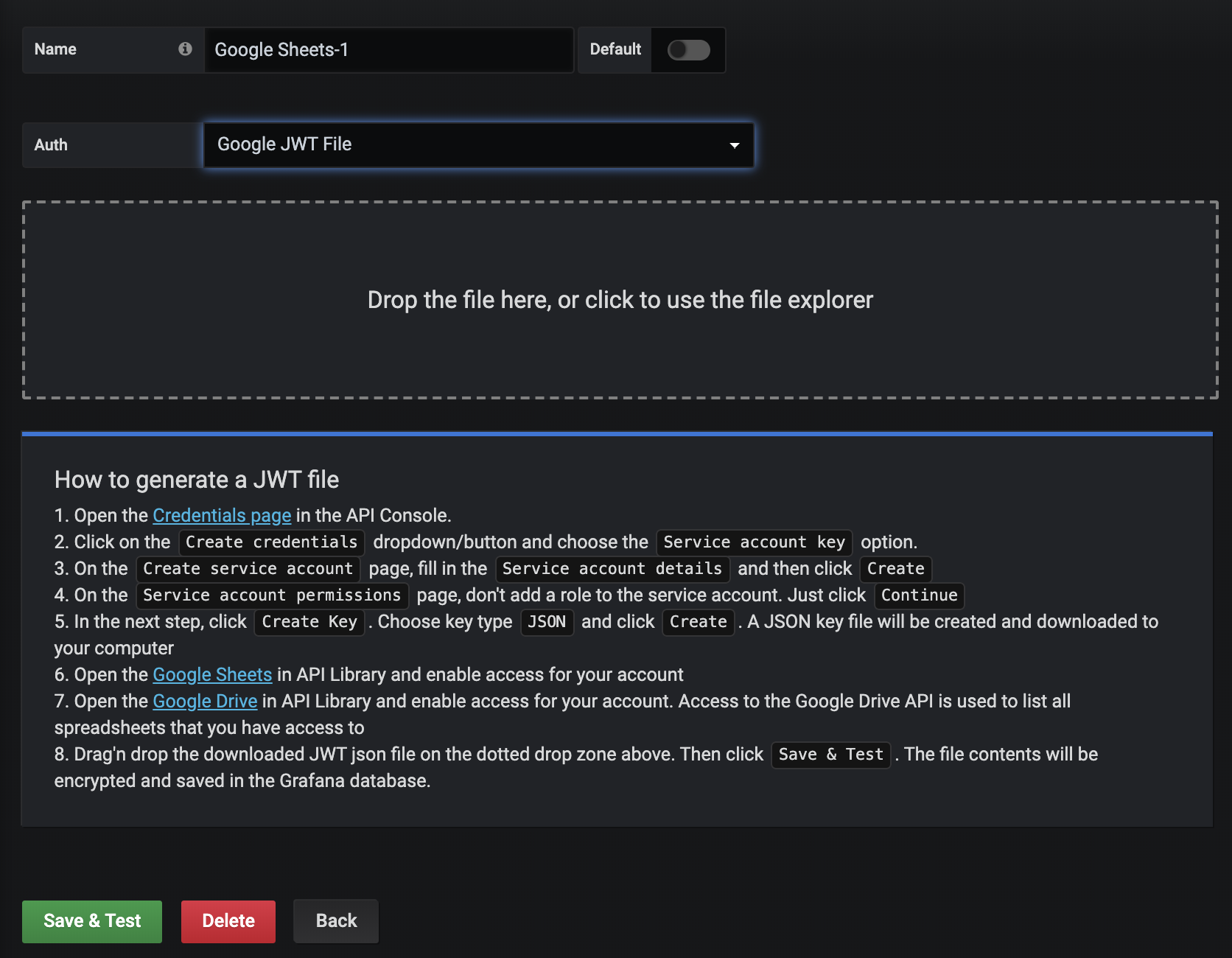1232x958 pixels.
Task: Click the JWT file drop zone
Action: [x=620, y=300]
